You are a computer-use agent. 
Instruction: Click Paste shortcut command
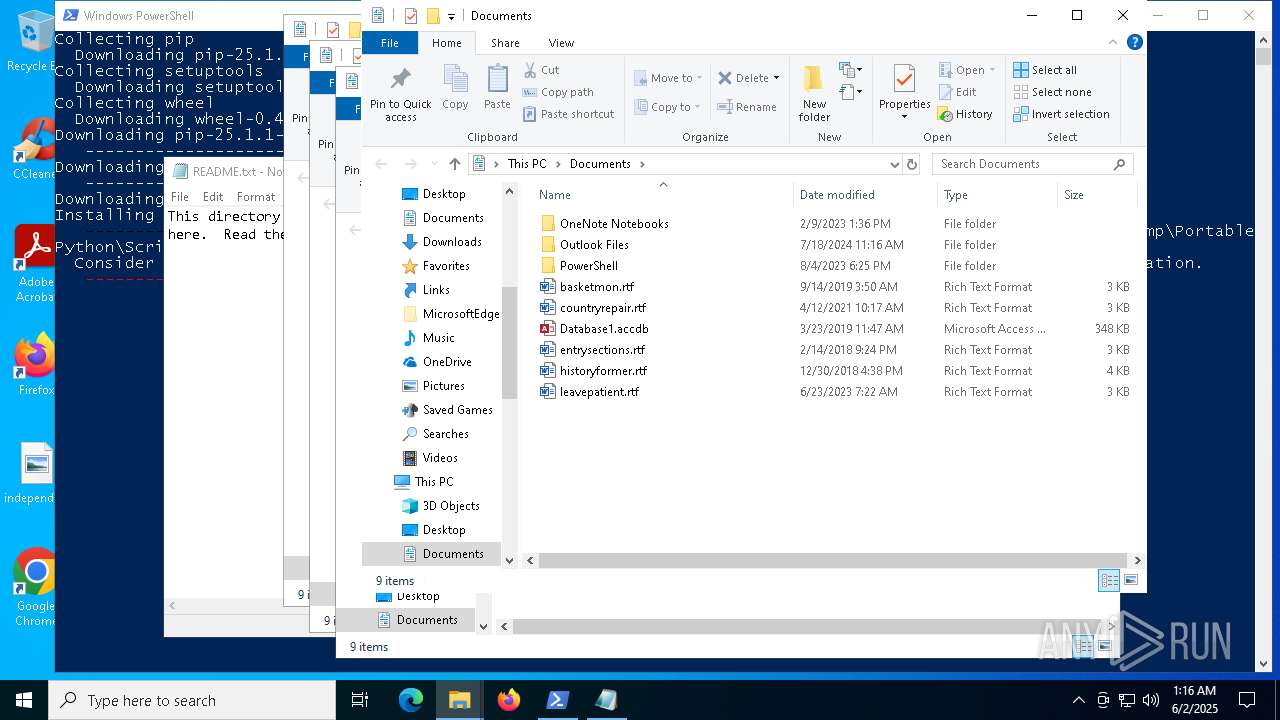point(568,114)
